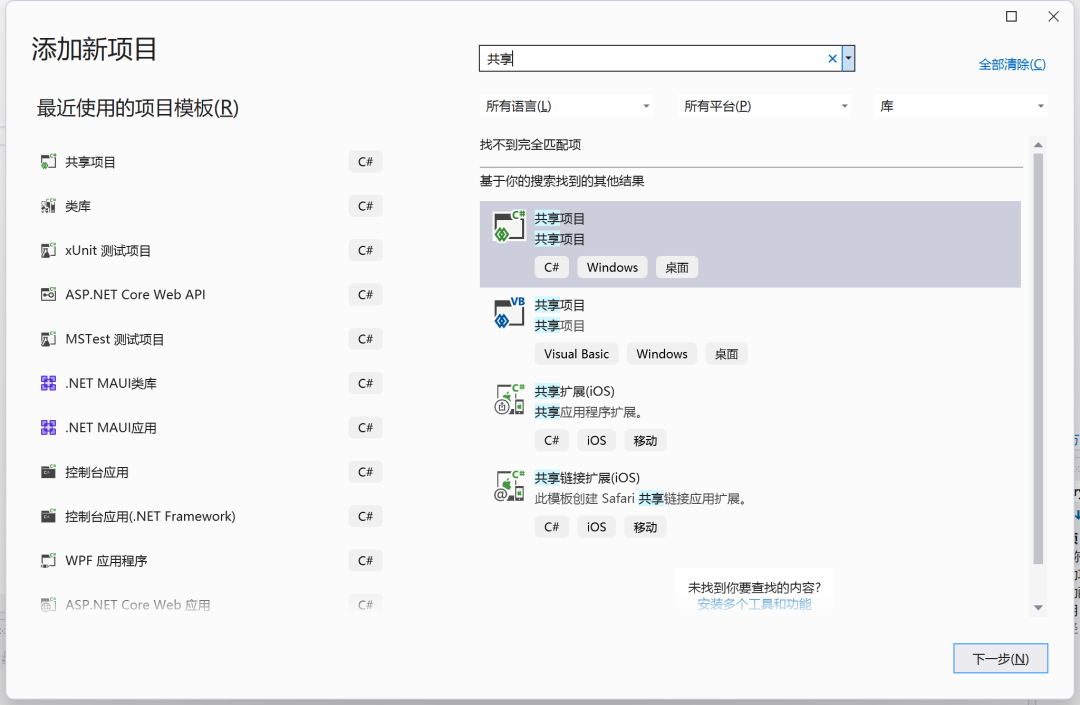Expand the 库 project type dropdown

coord(960,106)
